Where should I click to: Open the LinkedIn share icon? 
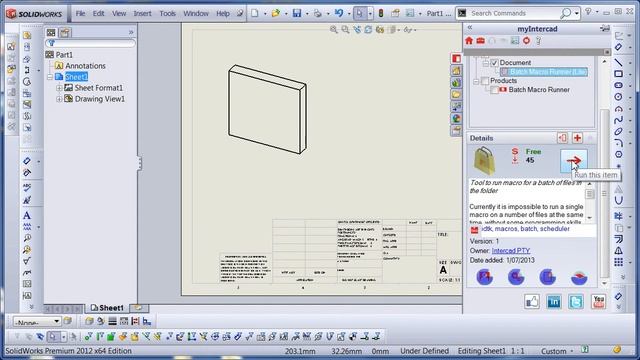click(554, 302)
